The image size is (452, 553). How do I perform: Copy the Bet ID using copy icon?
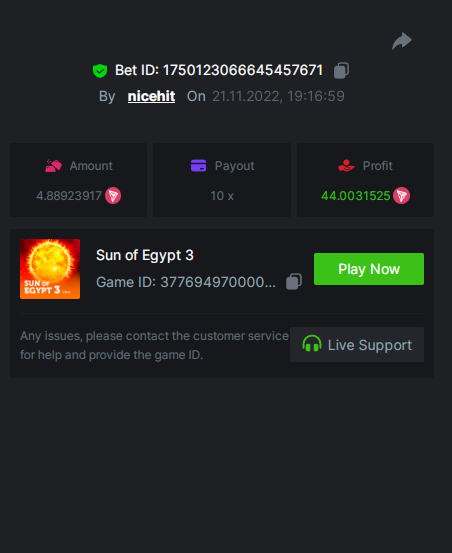341,70
